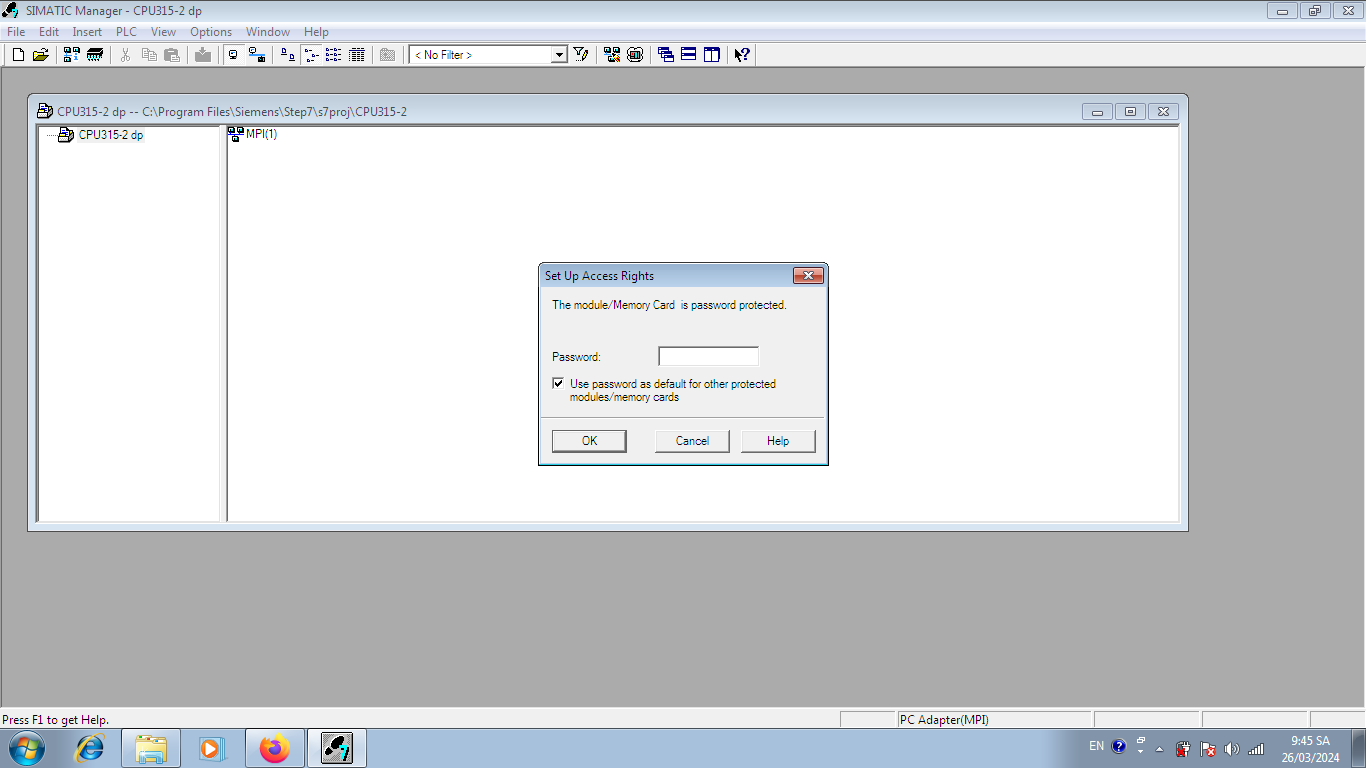Open the Filter edit funnel icon
The height and width of the screenshot is (768, 1366).
tap(581, 55)
